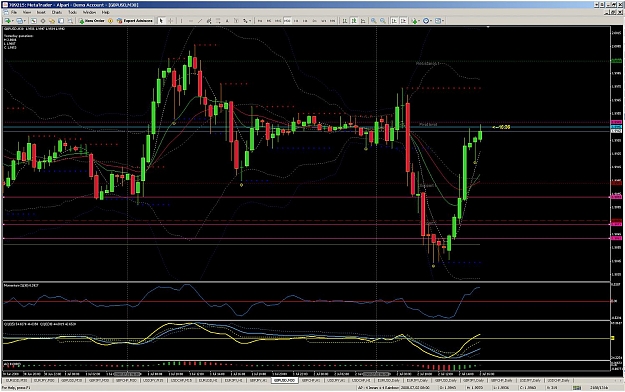The width and height of the screenshot is (625, 392).
Task: Select the Arrows drawing tool
Action: 245,21
